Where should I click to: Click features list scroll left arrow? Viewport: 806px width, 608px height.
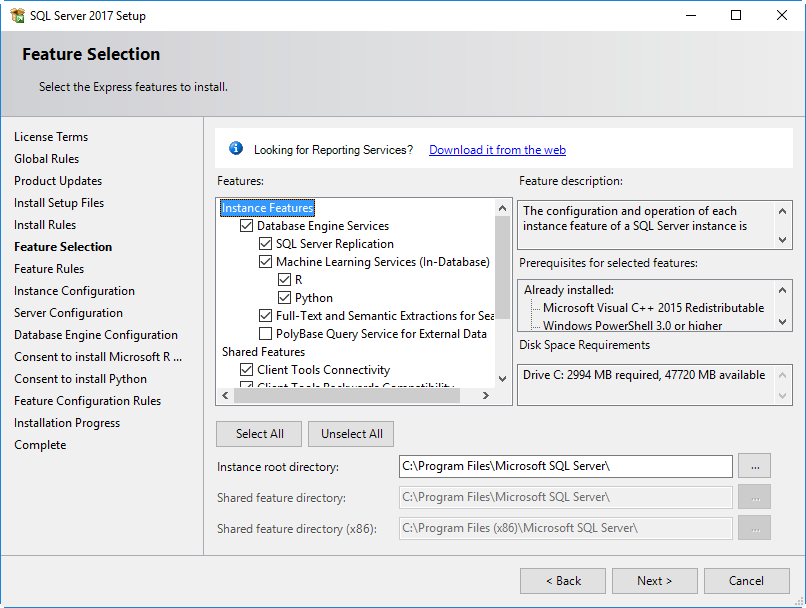click(x=225, y=395)
